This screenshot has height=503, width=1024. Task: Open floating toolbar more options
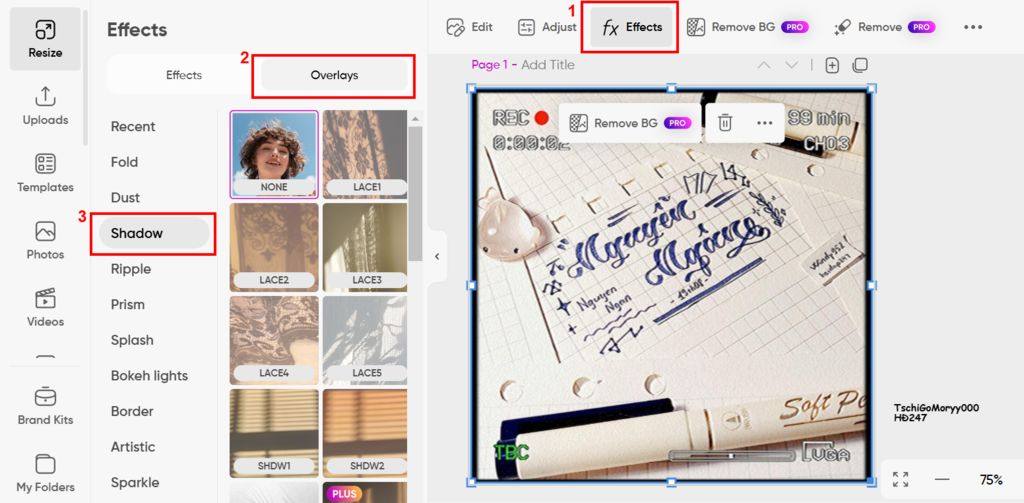(x=765, y=123)
